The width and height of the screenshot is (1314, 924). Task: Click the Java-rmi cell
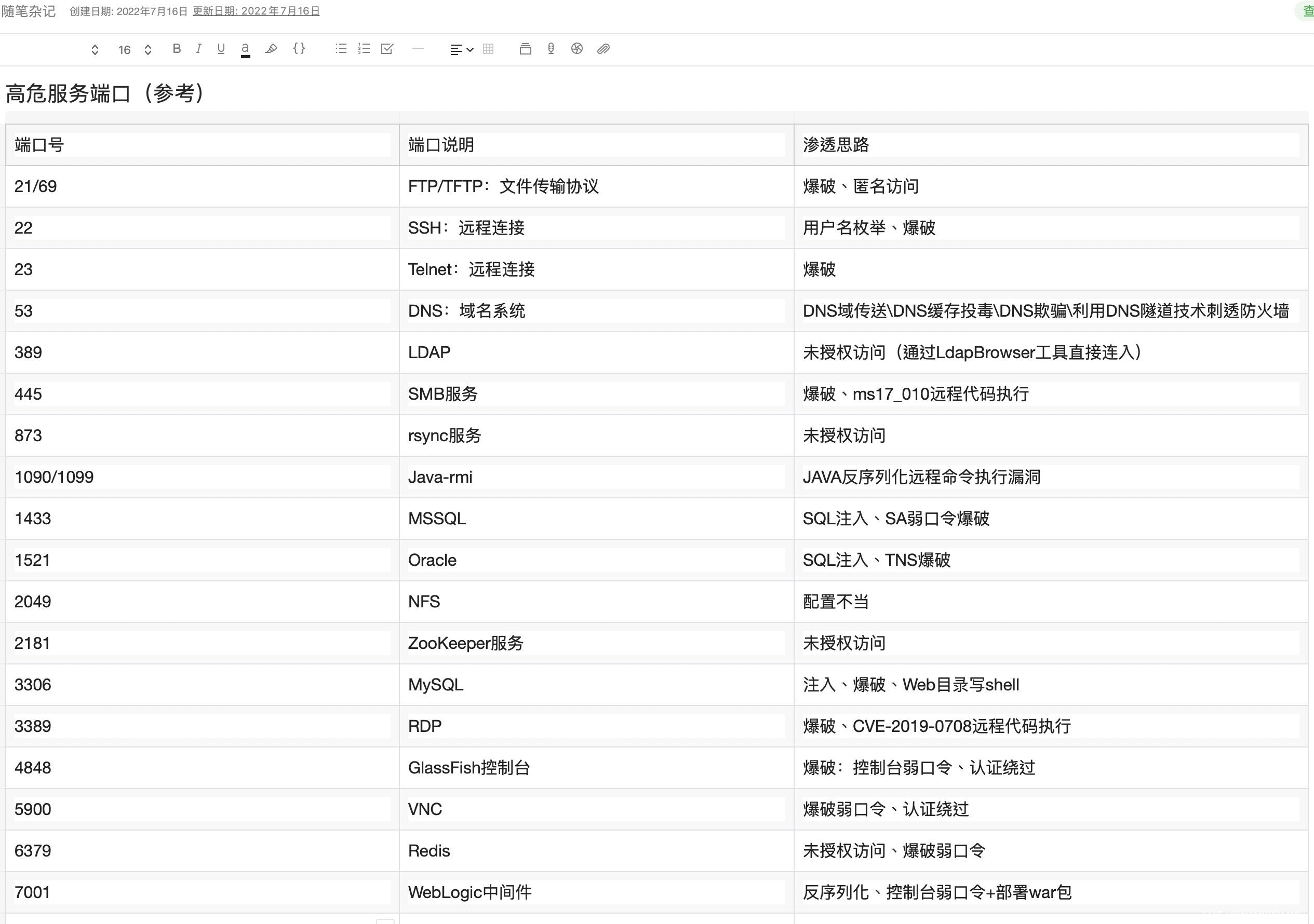[x=596, y=477]
